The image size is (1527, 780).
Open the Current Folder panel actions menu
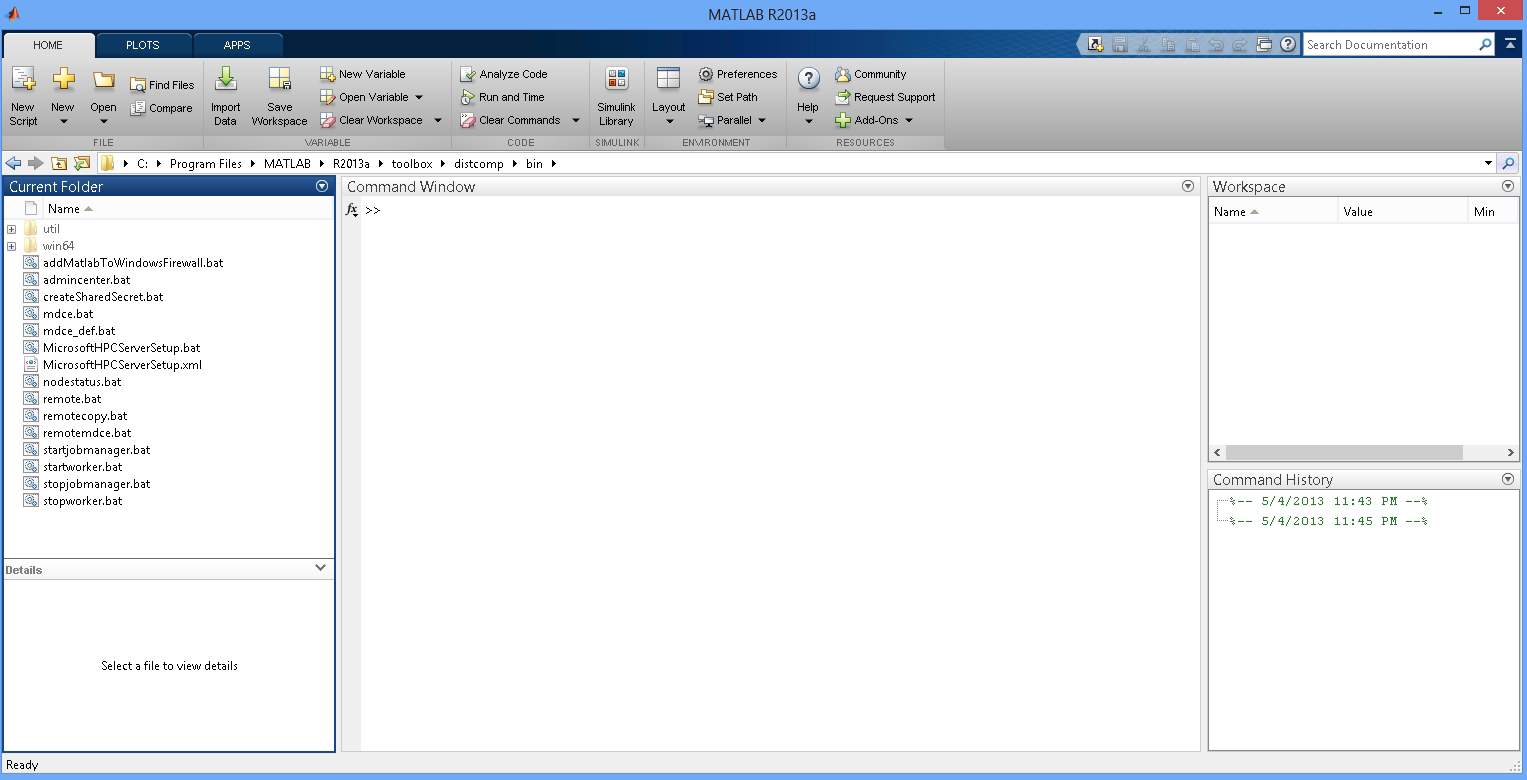click(322, 186)
